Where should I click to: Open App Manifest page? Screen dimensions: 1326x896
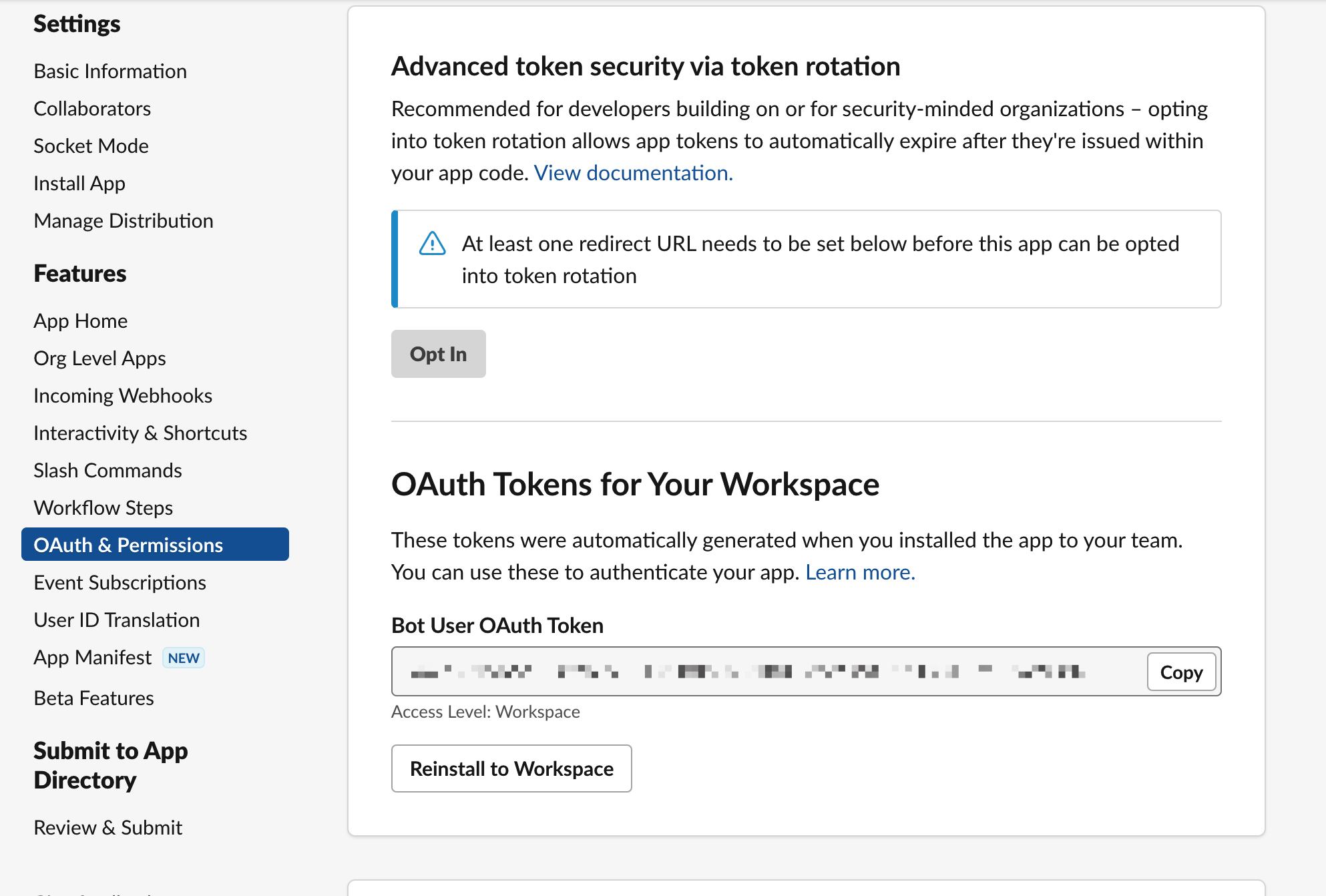click(x=93, y=658)
